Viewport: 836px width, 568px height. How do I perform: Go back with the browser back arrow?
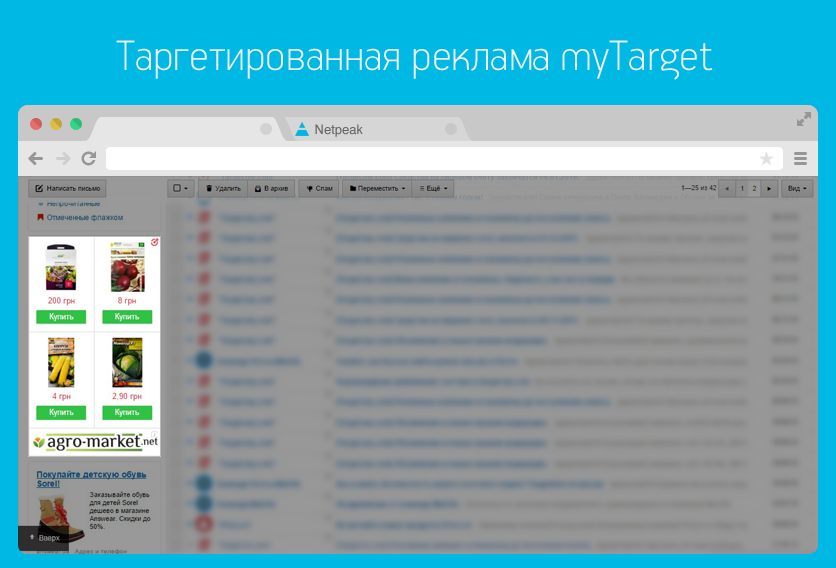(x=36, y=158)
